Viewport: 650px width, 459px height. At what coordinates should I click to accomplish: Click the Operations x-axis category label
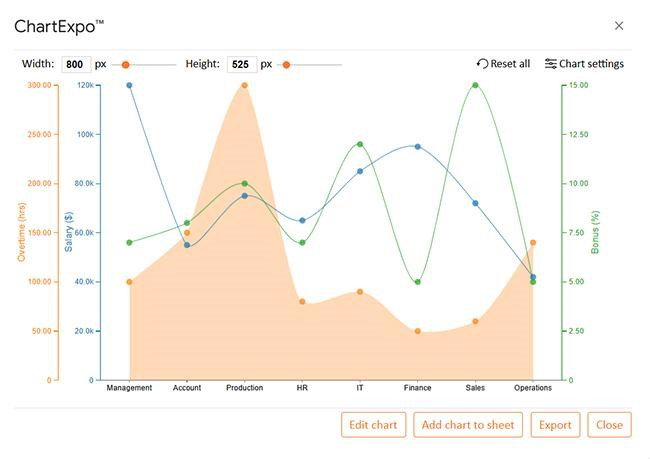[x=532, y=388]
